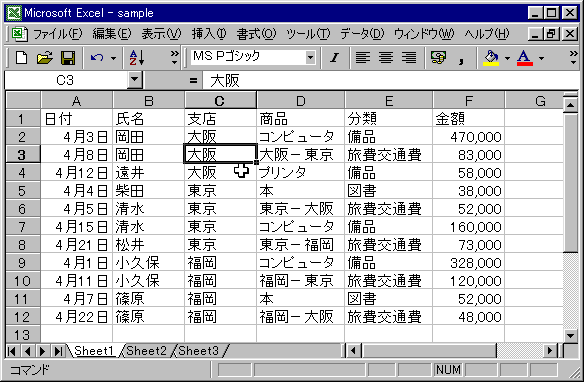Click the equals edit formula button

(193, 80)
